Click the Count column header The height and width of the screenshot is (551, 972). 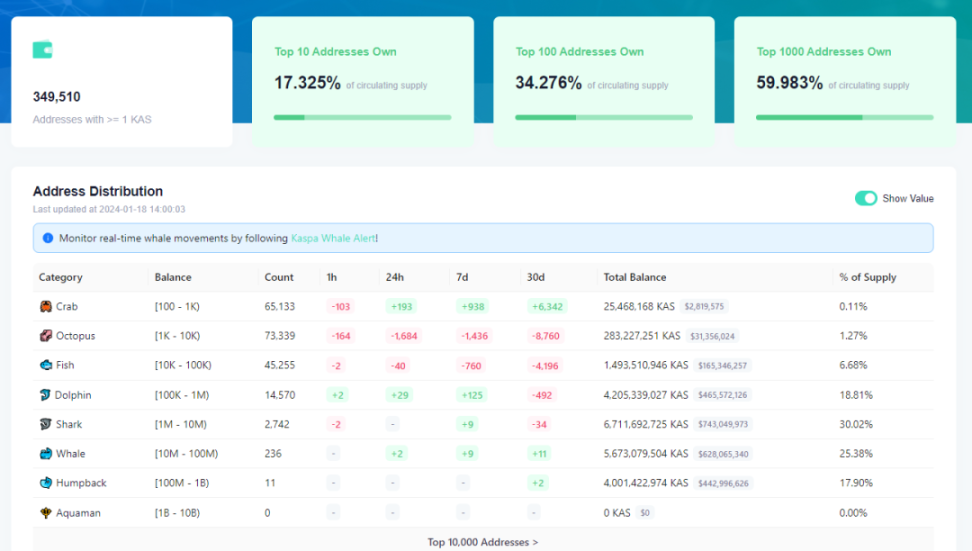click(279, 277)
